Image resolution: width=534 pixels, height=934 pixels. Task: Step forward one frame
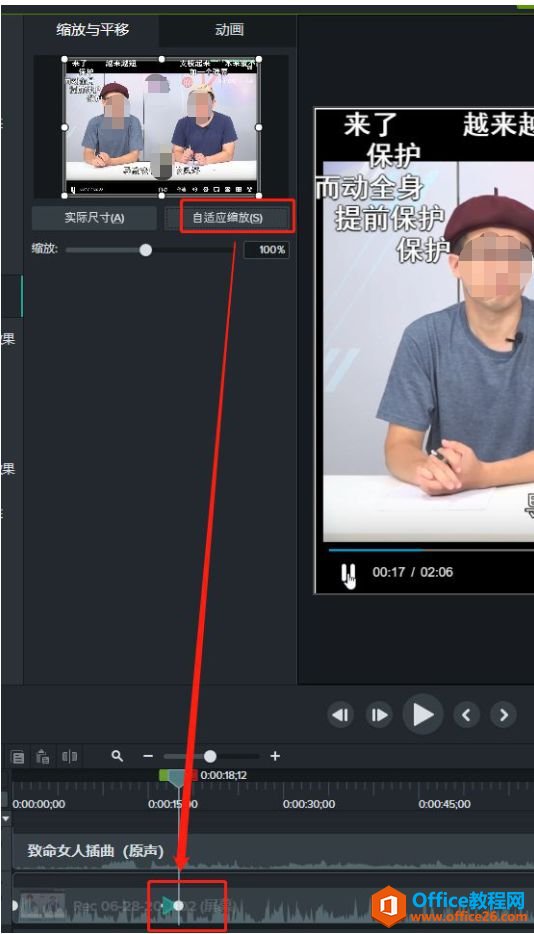[x=380, y=715]
